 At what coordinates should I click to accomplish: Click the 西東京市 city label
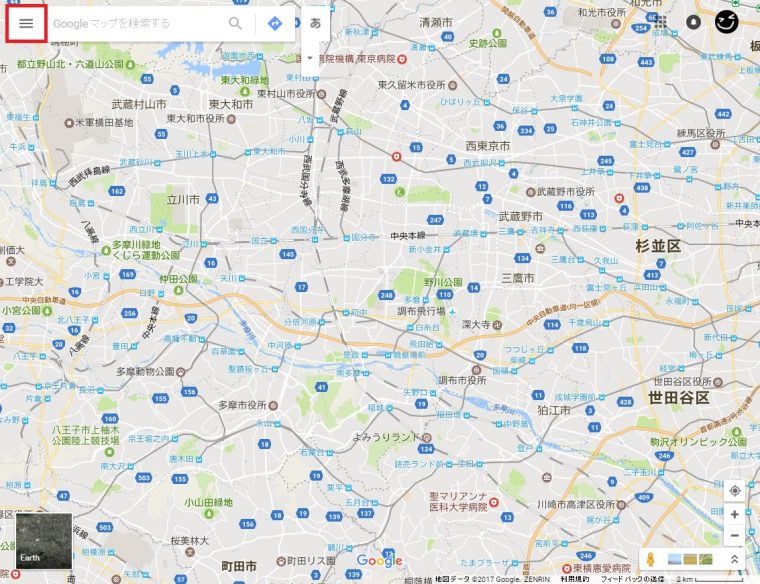pos(488,146)
